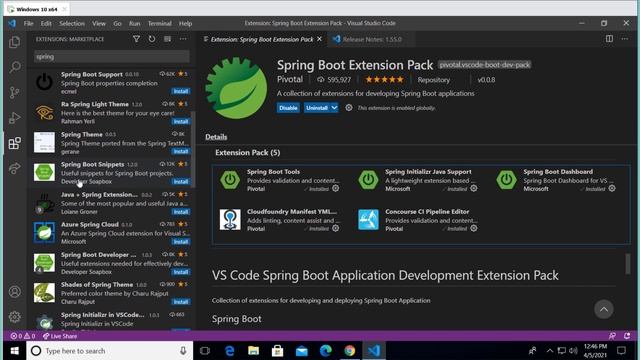Open File Explorer from the taskbar
640x360 pixels.
tap(253, 351)
